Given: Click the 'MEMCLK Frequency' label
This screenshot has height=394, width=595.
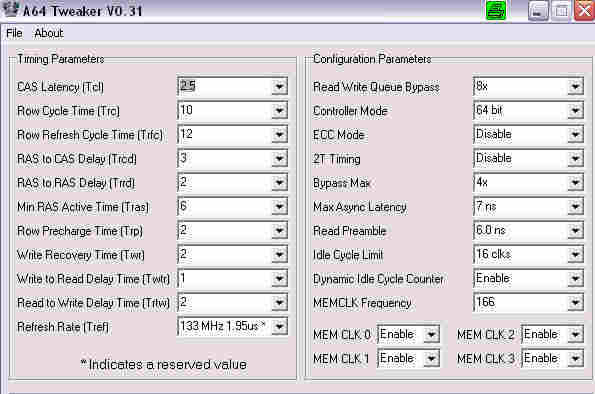Looking at the screenshot, I should [x=362, y=303].
